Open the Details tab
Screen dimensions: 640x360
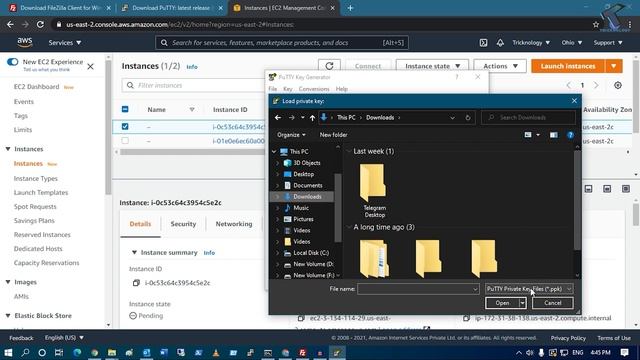pyautogui.click(x=140, y=224)
